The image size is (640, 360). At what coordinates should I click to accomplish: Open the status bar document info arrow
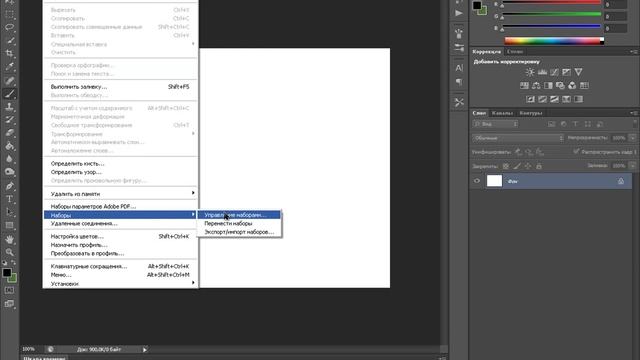[x=144, y=349]
